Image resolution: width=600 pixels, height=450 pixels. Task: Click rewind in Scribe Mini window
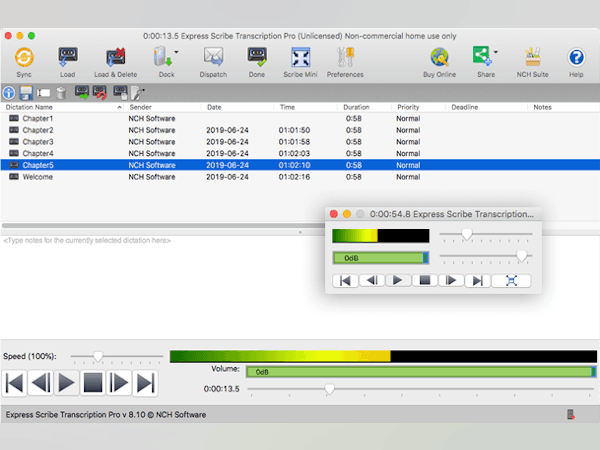[372, 280]
